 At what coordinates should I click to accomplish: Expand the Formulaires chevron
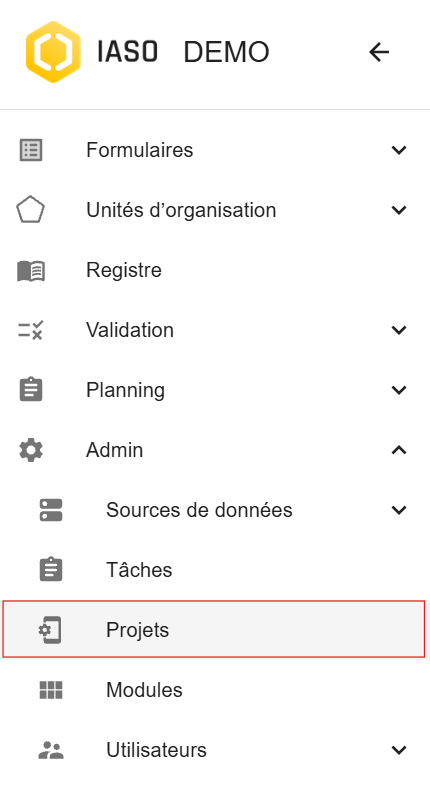tap(399, 150)
